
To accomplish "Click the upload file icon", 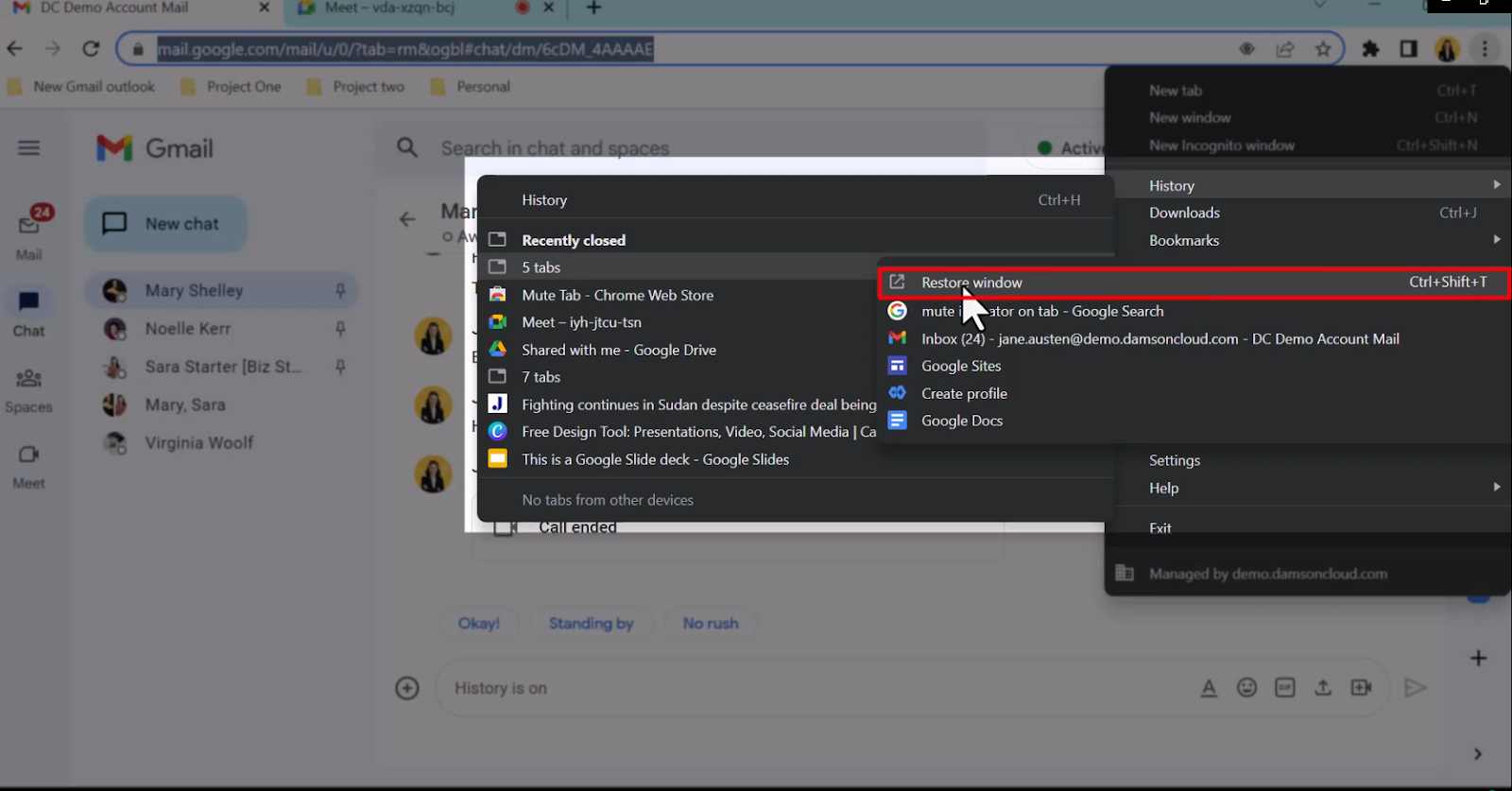I will [x=1323, y=688].
